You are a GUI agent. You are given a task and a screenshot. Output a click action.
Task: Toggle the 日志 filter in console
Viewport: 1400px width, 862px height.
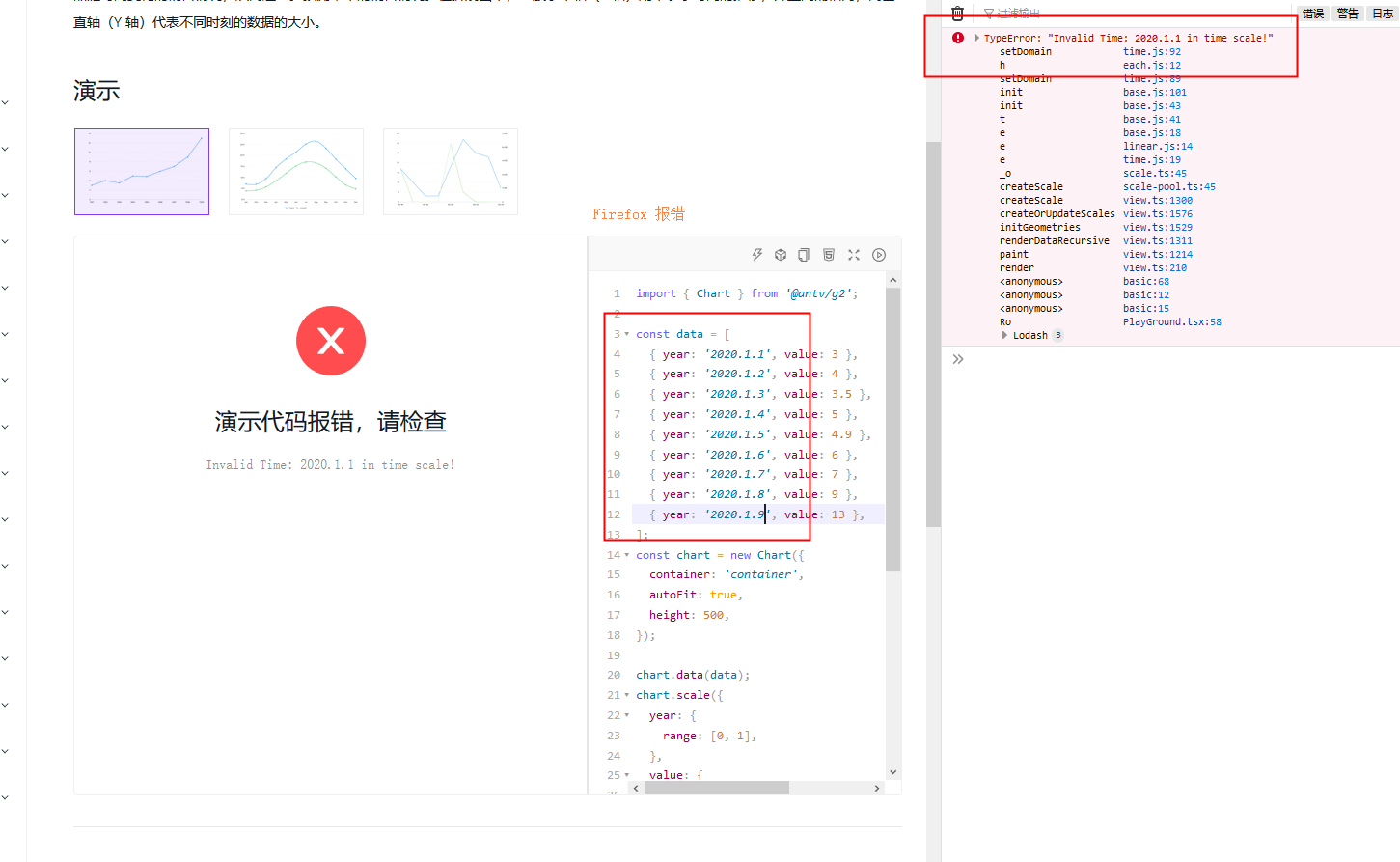(x=1383, y=14)
